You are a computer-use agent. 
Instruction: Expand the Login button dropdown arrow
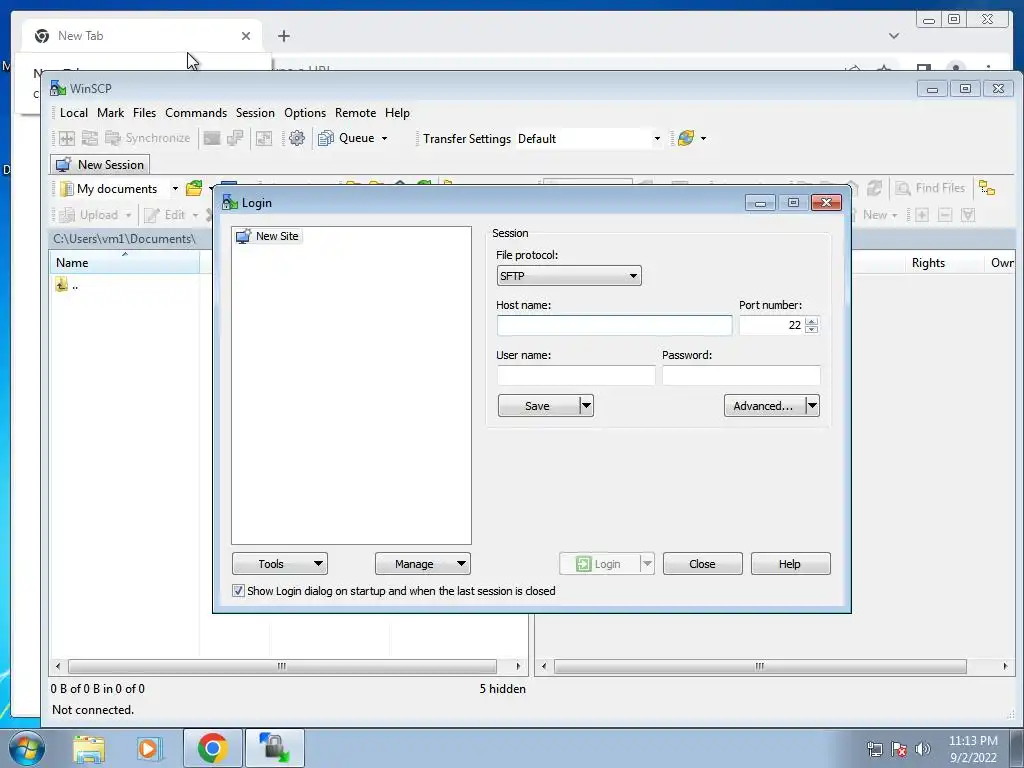click(x=647, y=564)
